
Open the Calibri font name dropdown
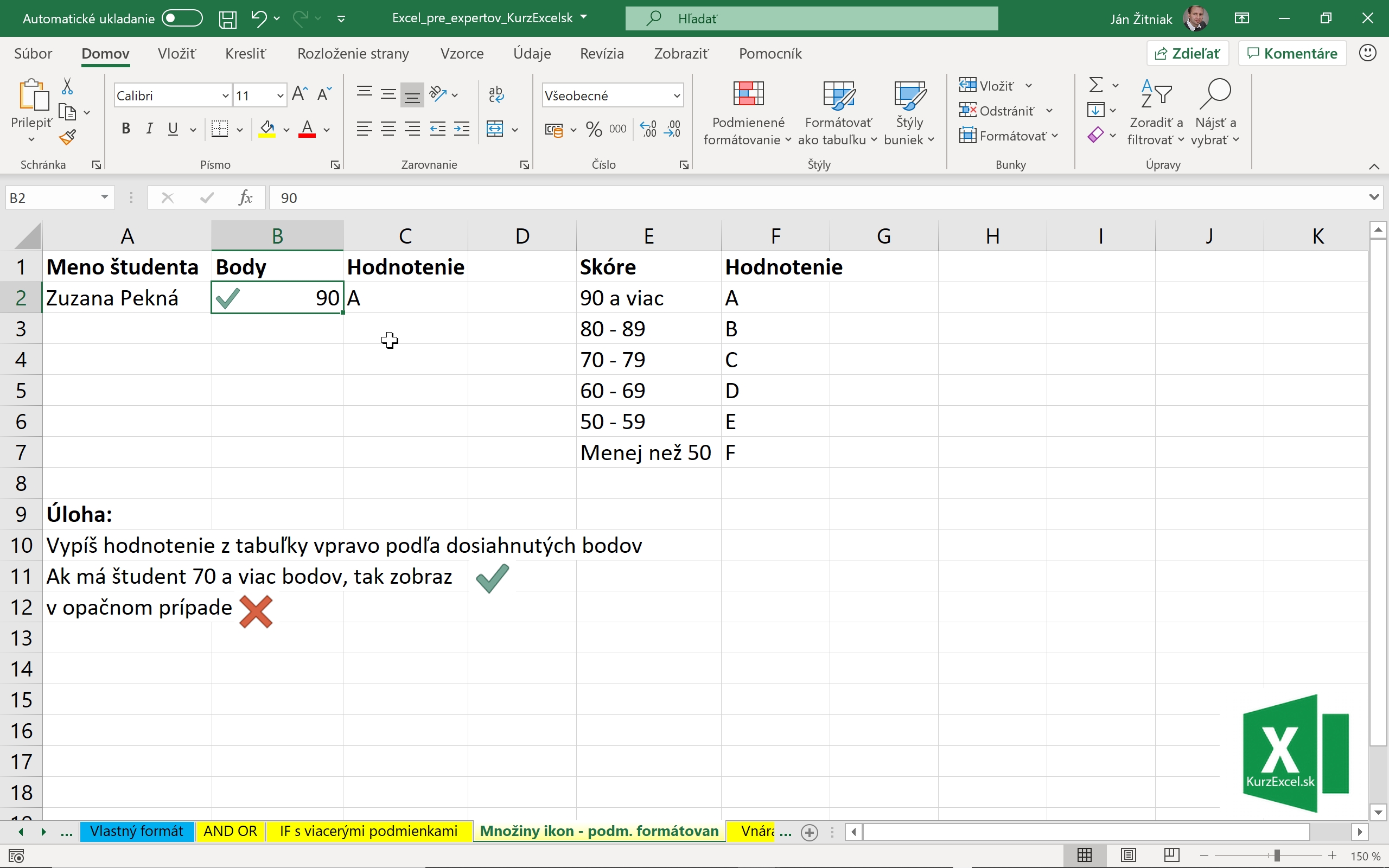225,95
